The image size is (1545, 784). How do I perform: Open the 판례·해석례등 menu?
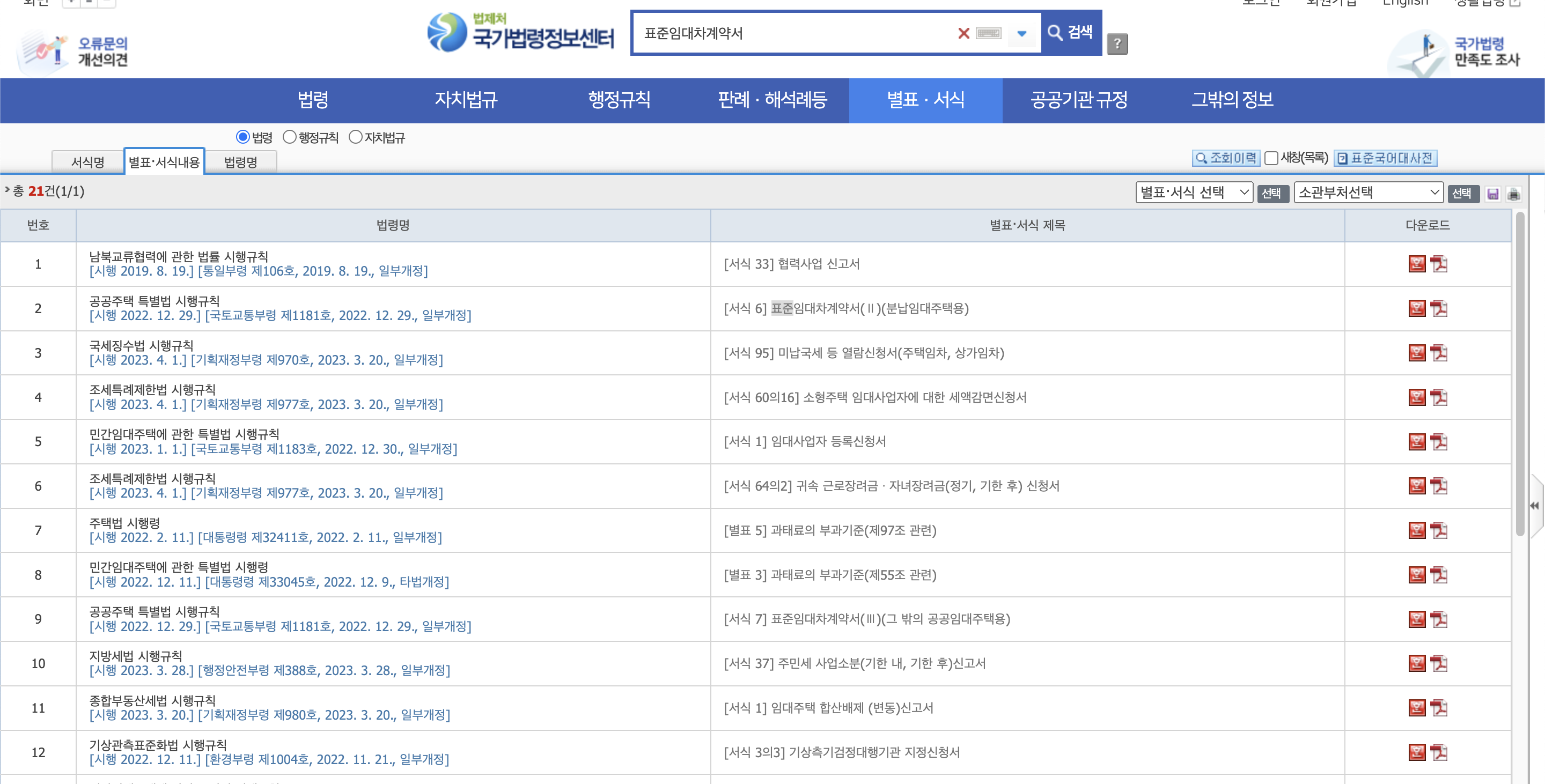click(772, 100)
